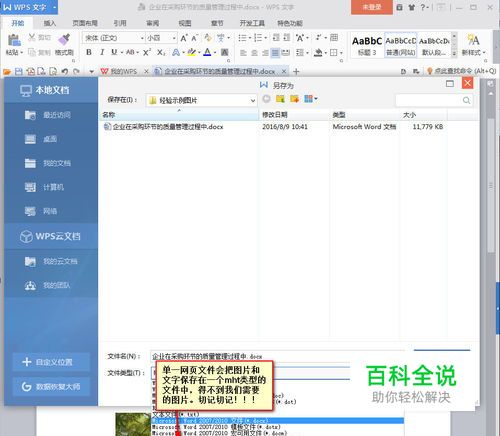This screenshot has height=436, width=500.
Task: Click the 自定义位置 button
Action: pyautogui.click(x=51, y=362)
